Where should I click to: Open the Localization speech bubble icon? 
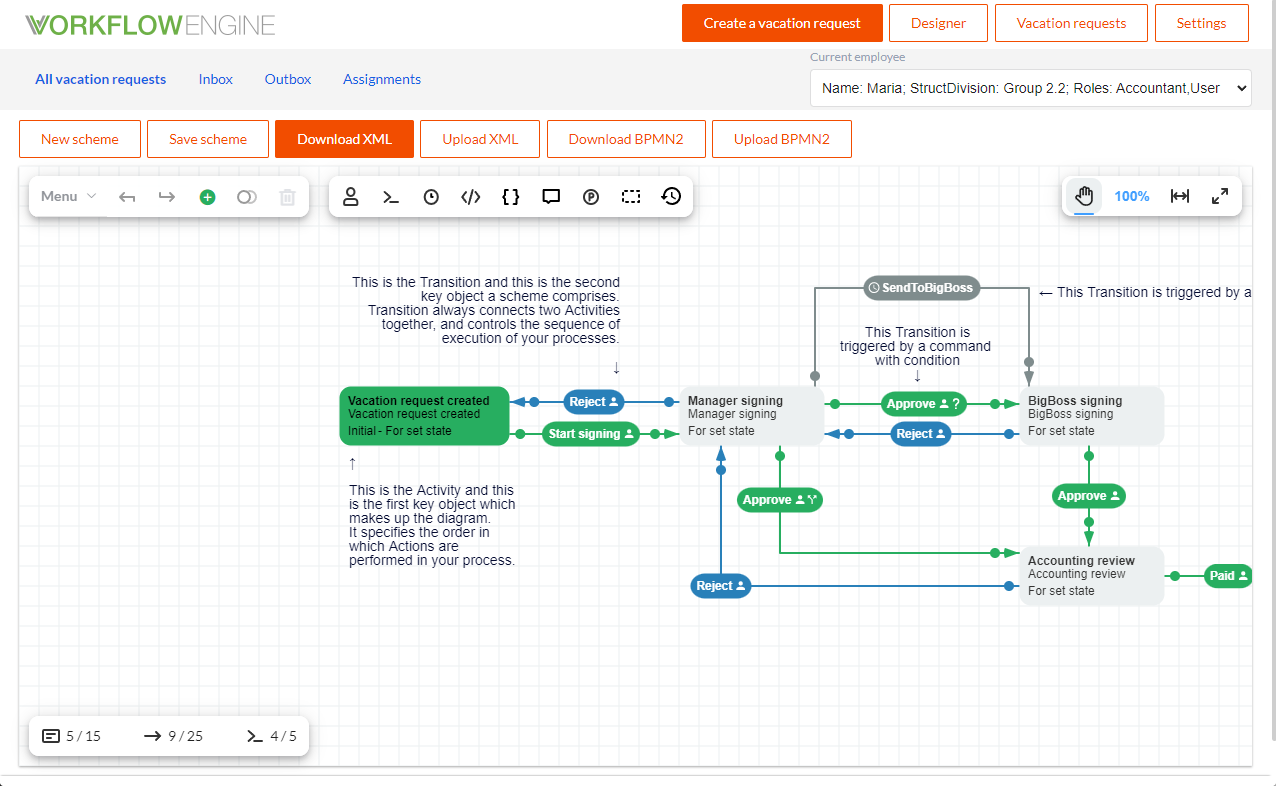[551, 197]
